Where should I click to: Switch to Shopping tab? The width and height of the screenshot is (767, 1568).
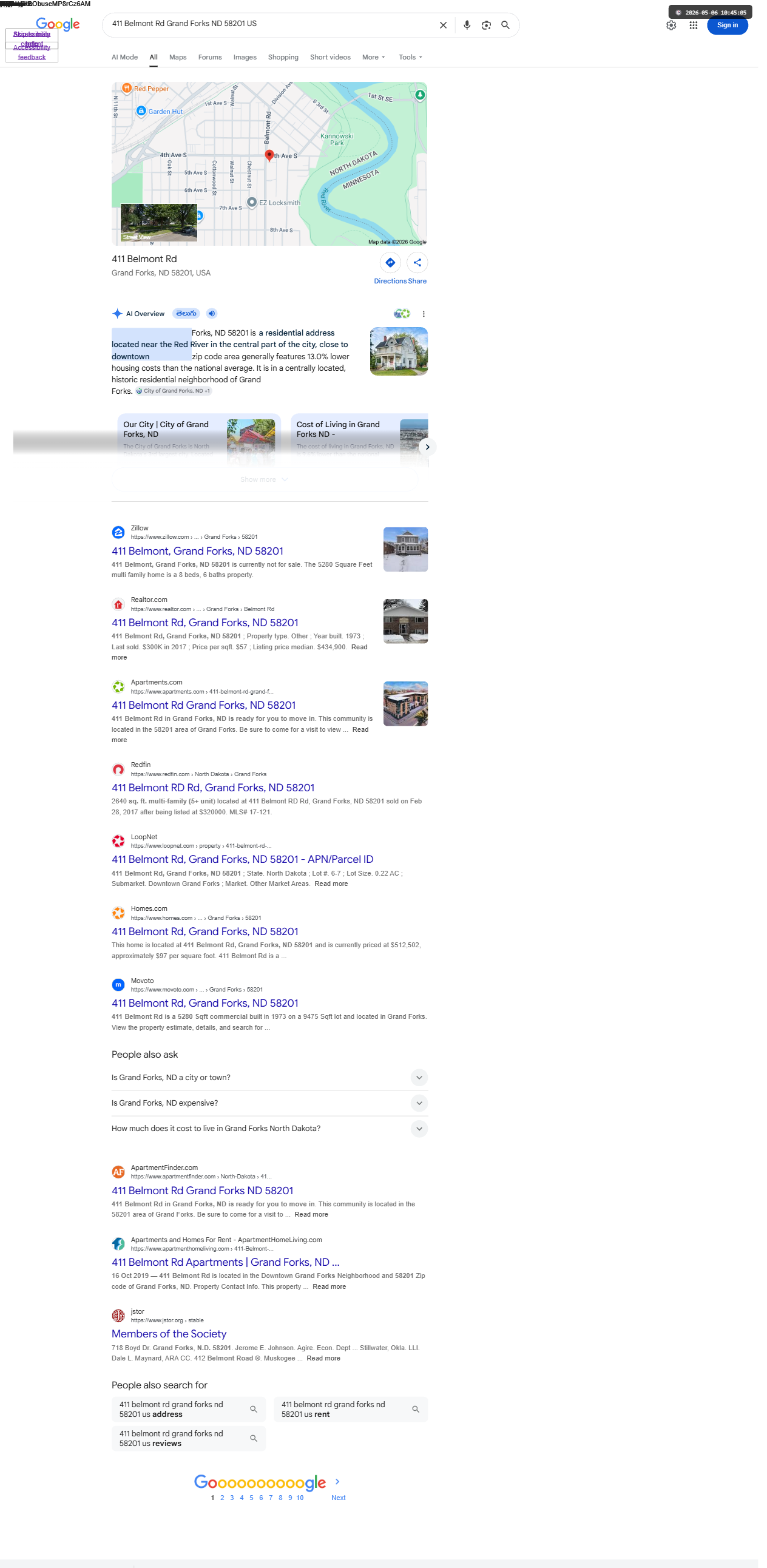[x=283, y=57]
